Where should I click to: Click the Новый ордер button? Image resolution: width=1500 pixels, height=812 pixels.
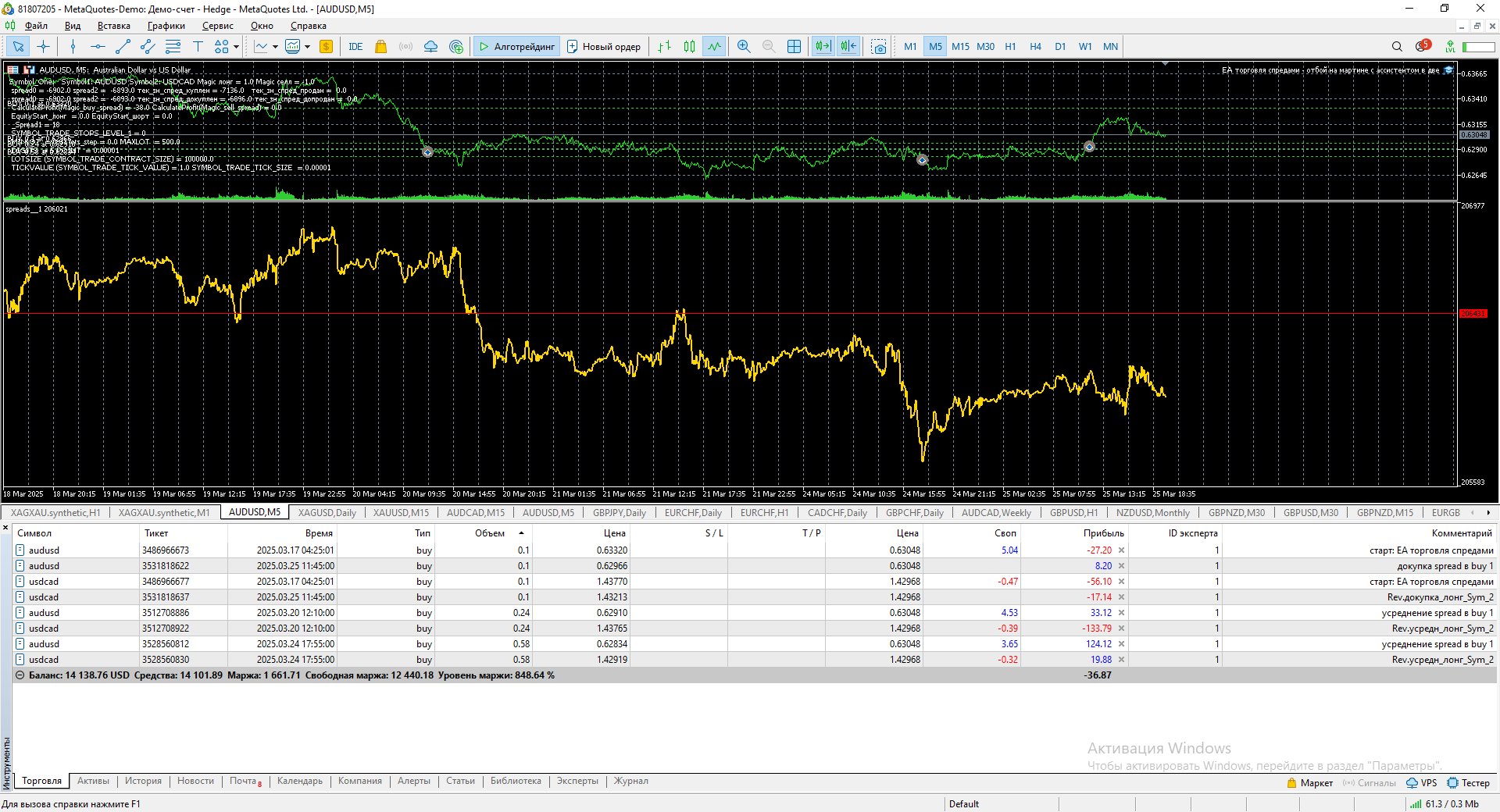tap(603, 47)
